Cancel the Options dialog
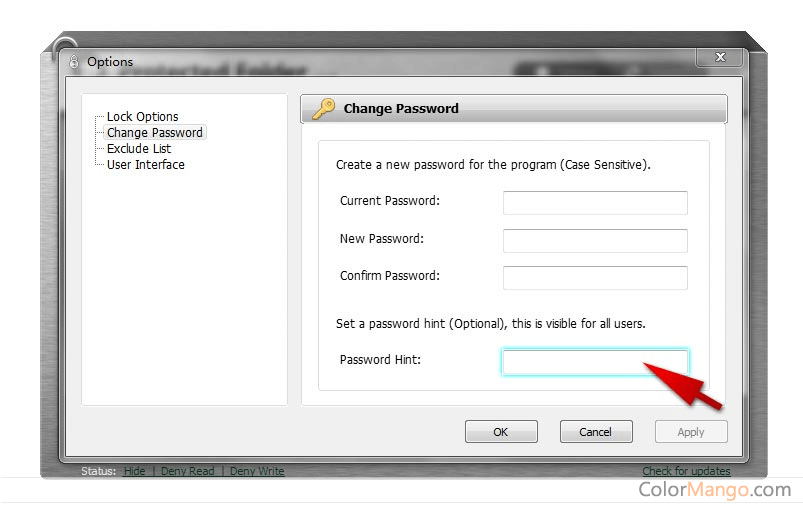The image size is (803, 511). tap(595, 432)
